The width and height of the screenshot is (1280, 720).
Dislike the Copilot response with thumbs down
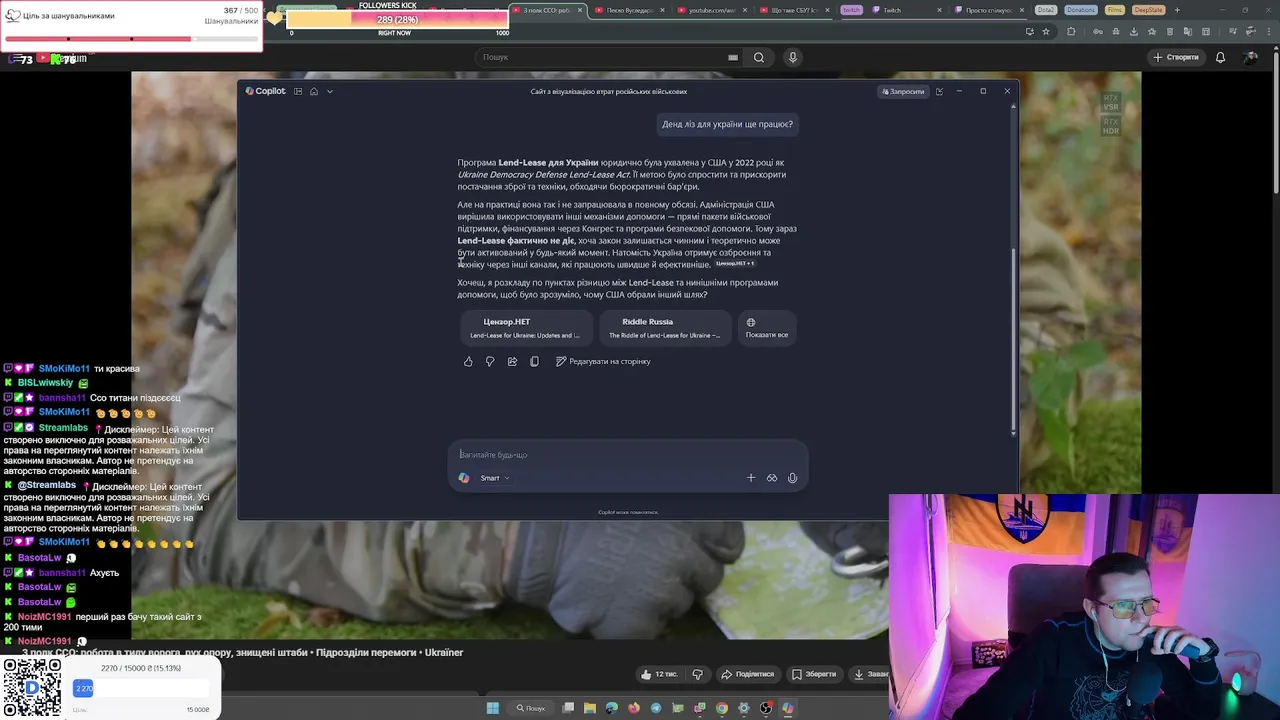click(490, 361)
